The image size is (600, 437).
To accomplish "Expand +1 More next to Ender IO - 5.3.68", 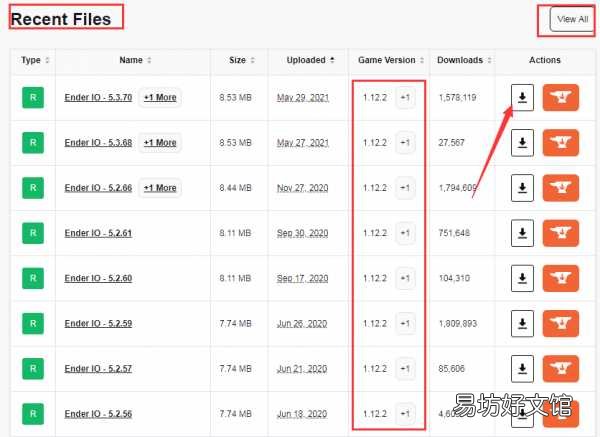I will (160, 143).
